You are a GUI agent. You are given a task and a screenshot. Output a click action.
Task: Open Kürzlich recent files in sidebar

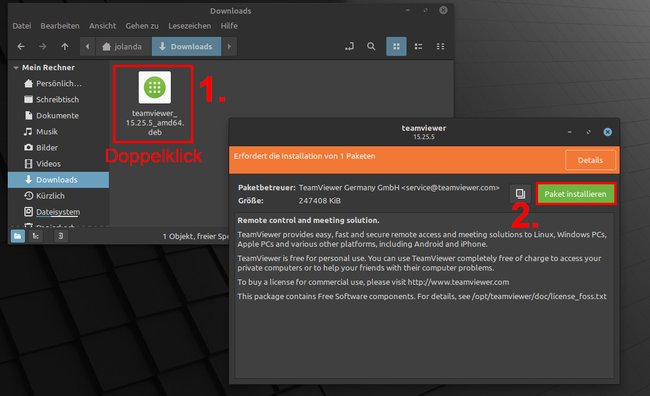coord(58,196)
